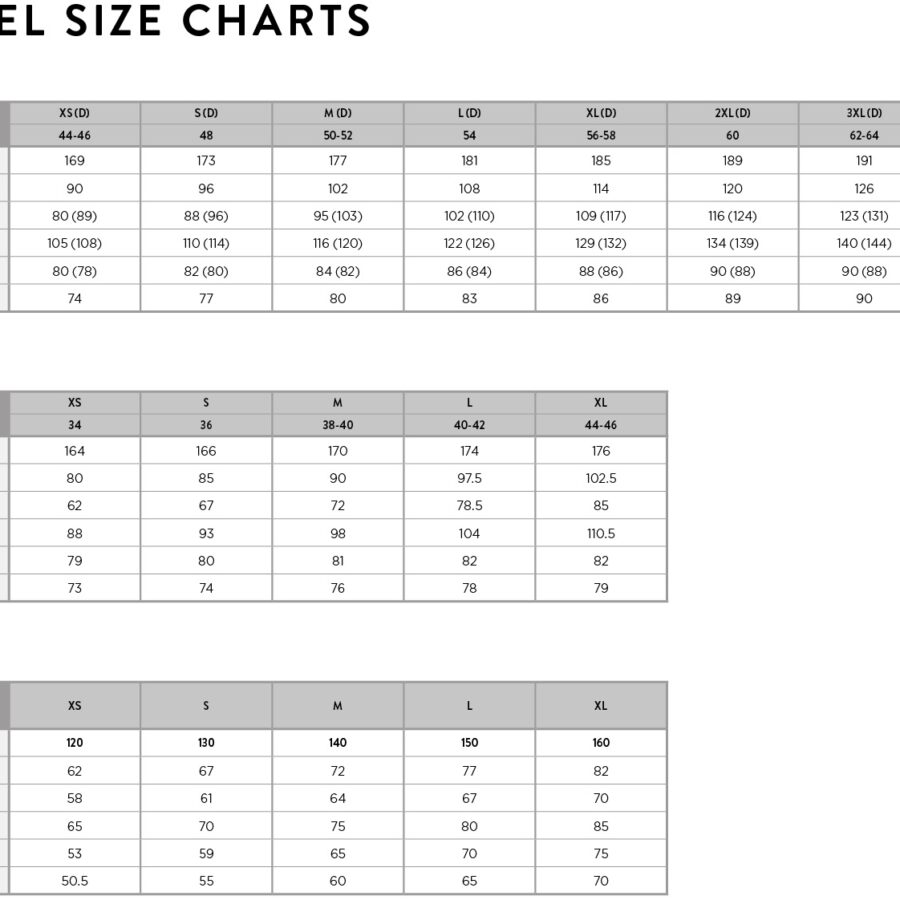This screenshot has width=900, height=900.
Task: Select the 105 (108) measurement cell
Action: (75, 243)
